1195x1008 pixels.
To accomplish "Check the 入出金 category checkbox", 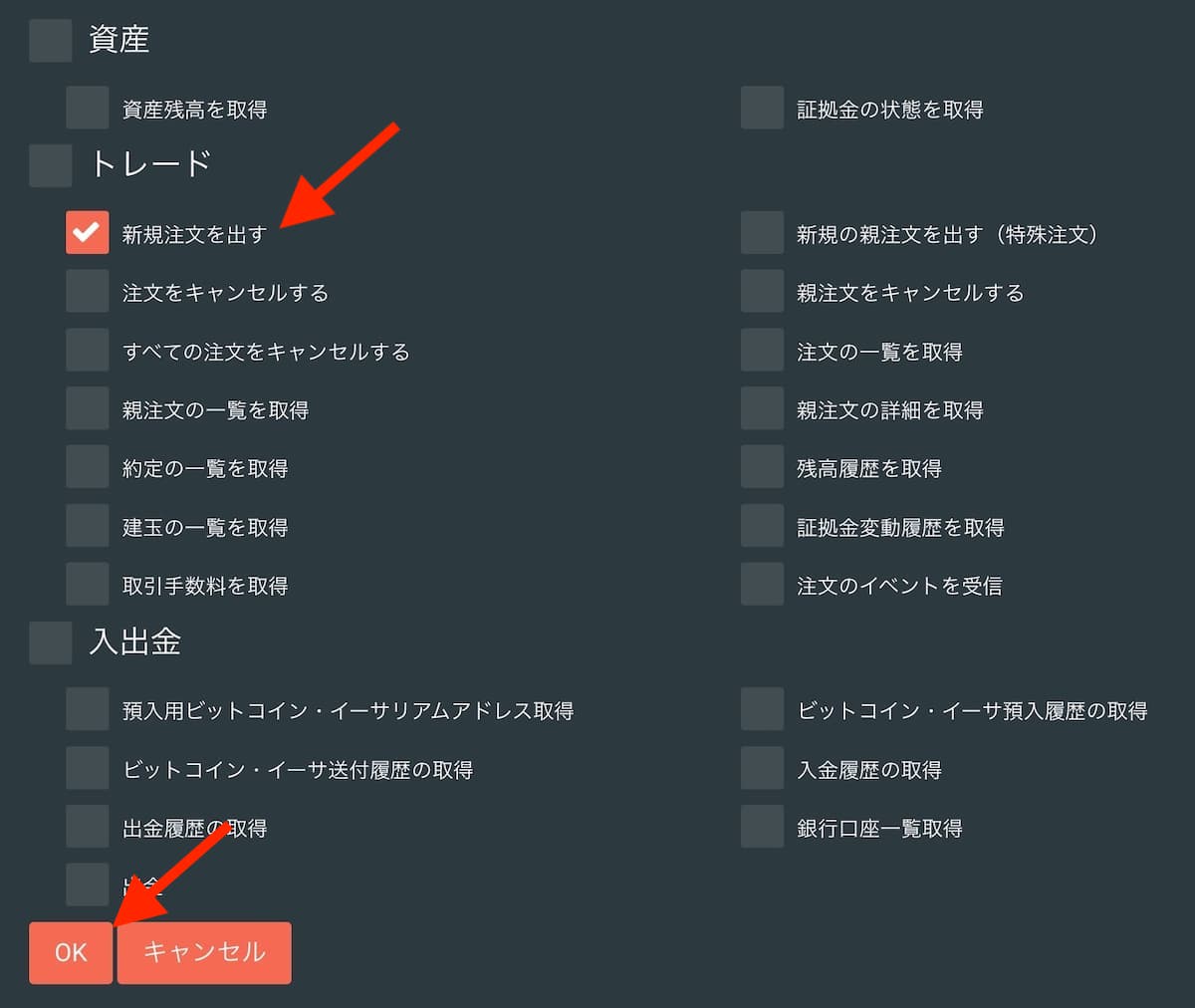I will click(x=50, y=642).
